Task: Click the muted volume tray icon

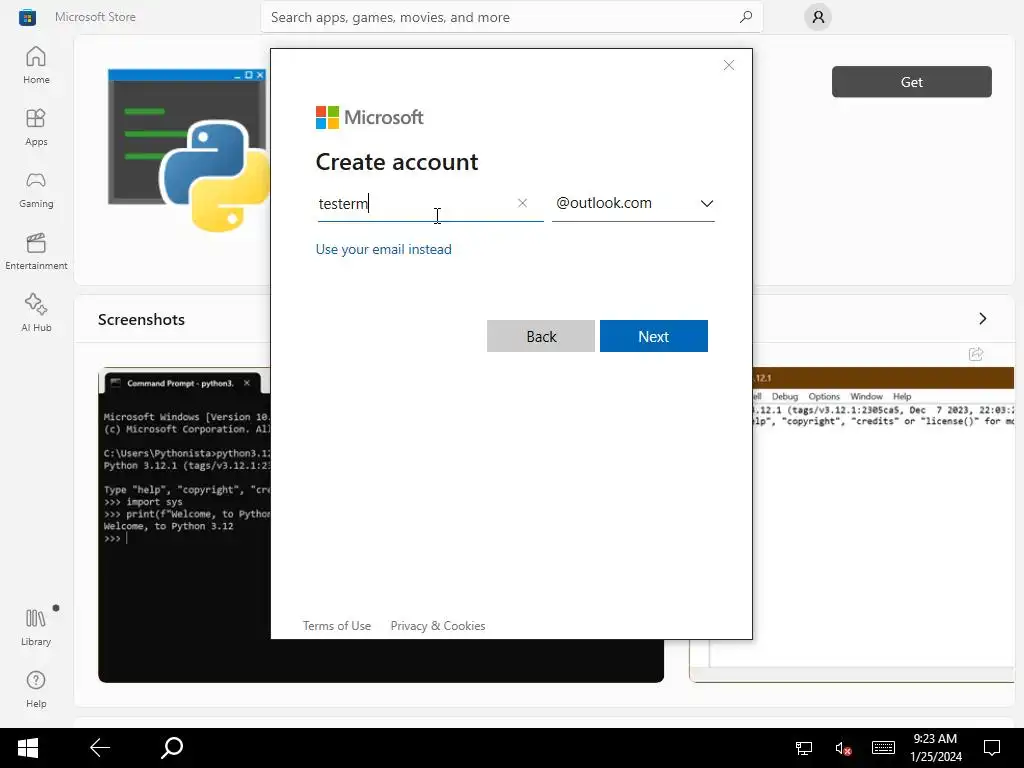Action: click(x=843, y=748)
